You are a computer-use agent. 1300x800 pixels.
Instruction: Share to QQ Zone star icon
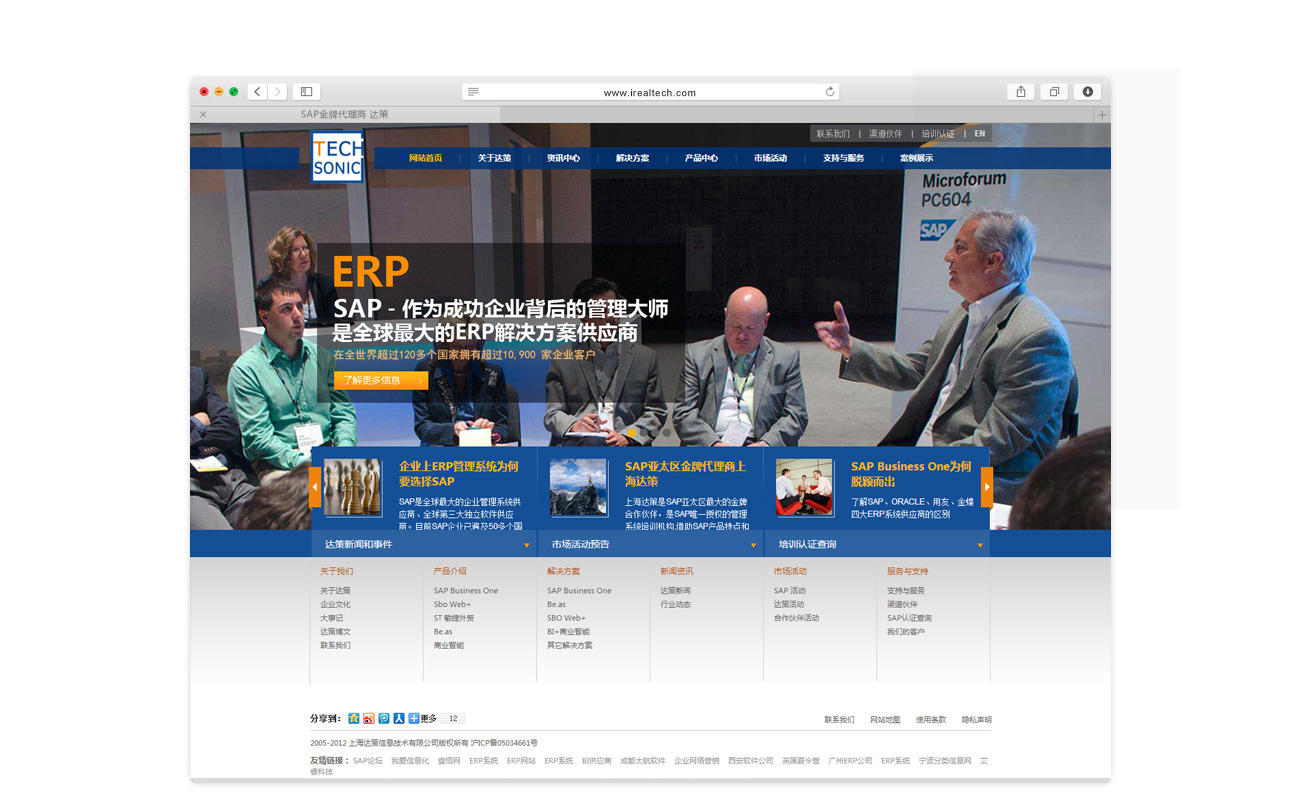pyautogui.click(x=353, y=718)
